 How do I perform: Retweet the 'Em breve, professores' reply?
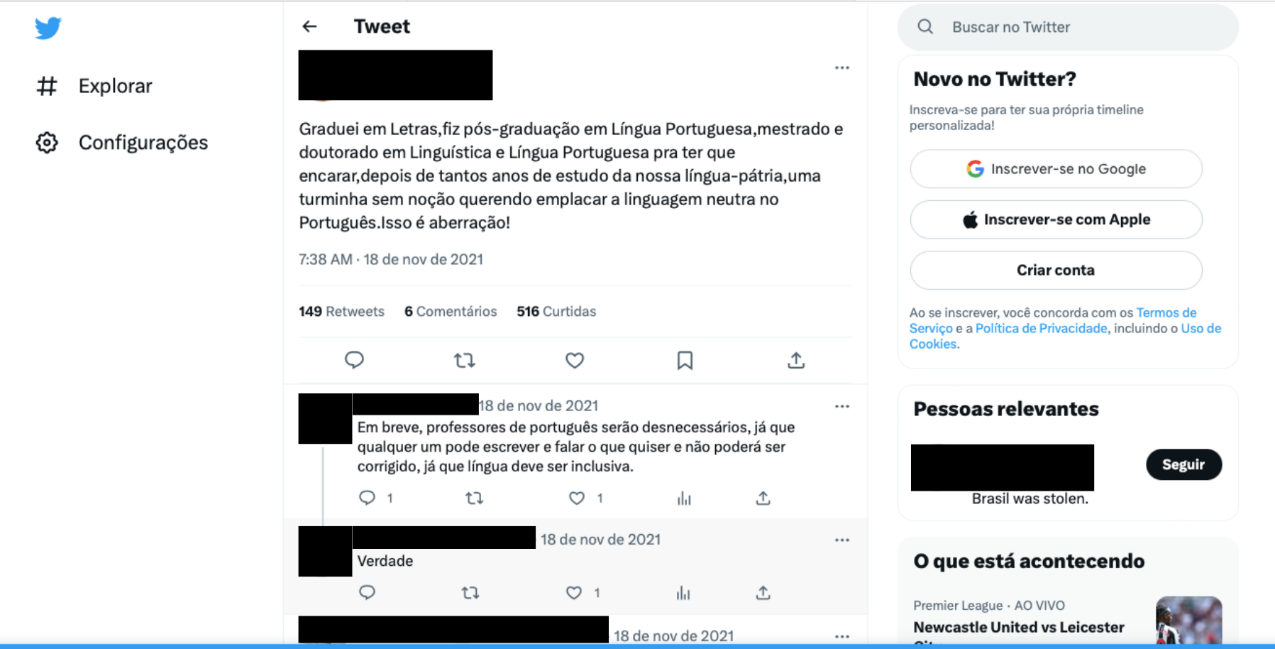click(x=475, y=498)
